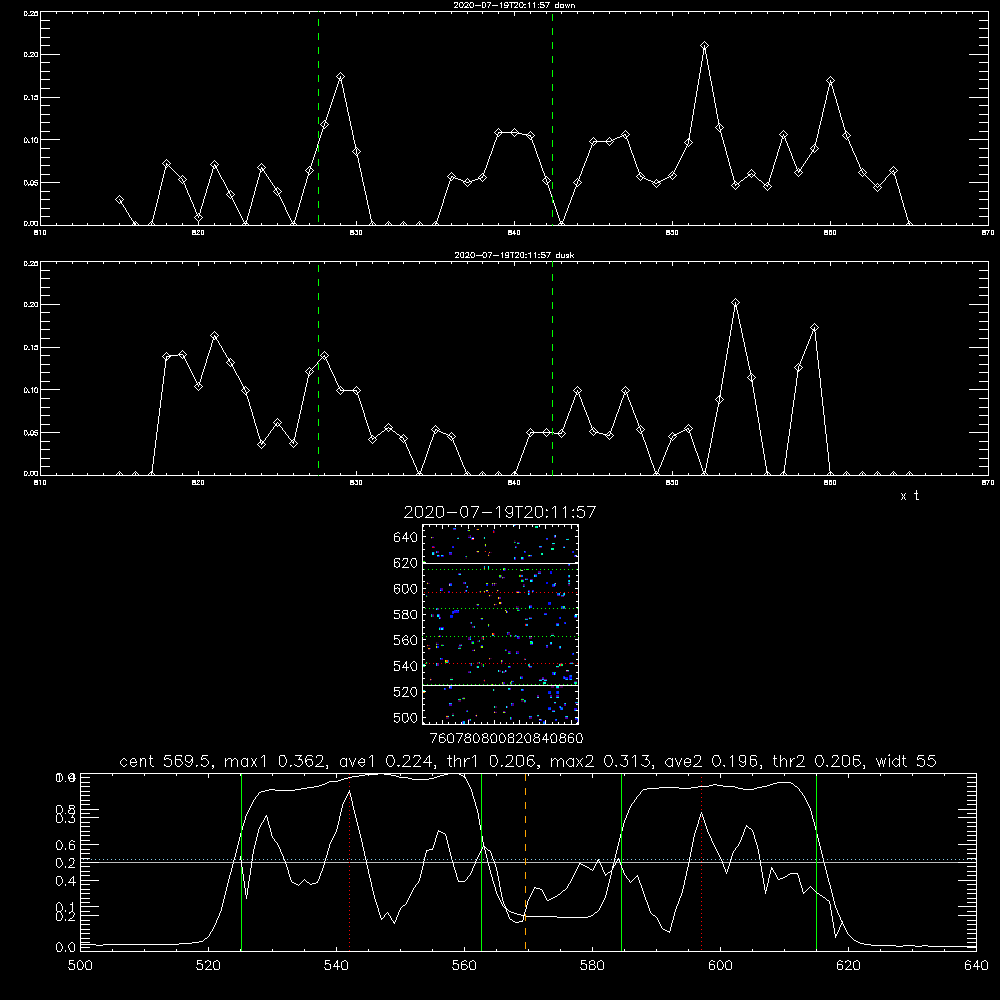The image size is (1000, 1000).
Task: Click the red dotted line near 542 in bottom plot
Action: (x=349, y=862)
